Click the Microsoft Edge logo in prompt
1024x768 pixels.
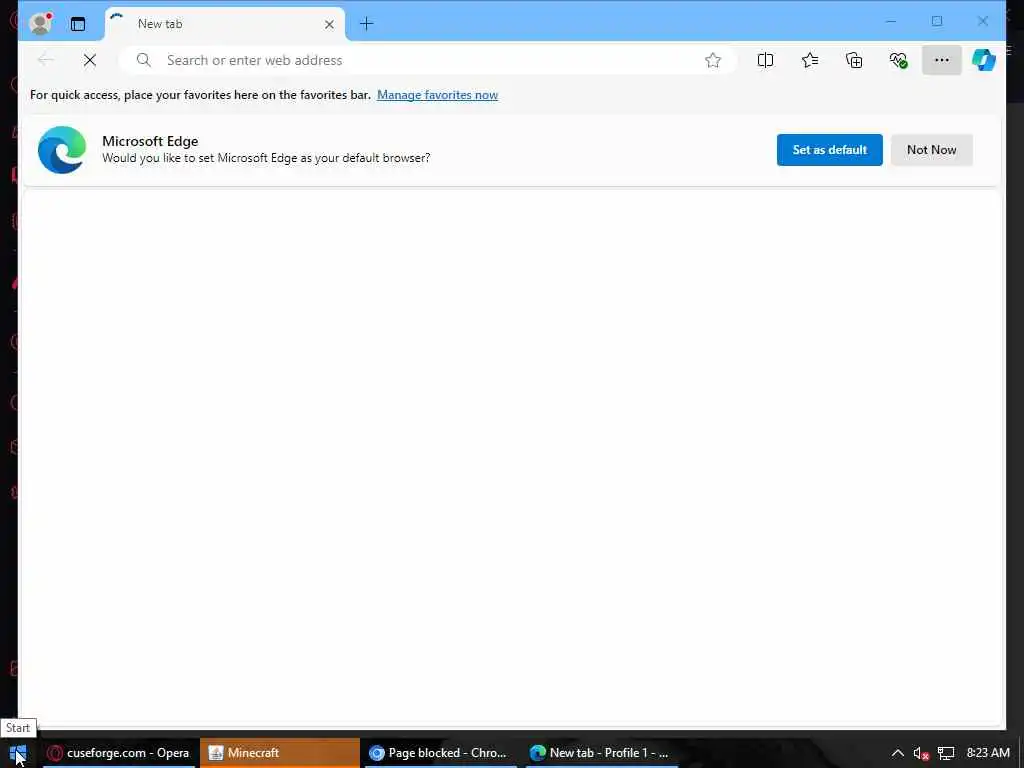[61, 150]
